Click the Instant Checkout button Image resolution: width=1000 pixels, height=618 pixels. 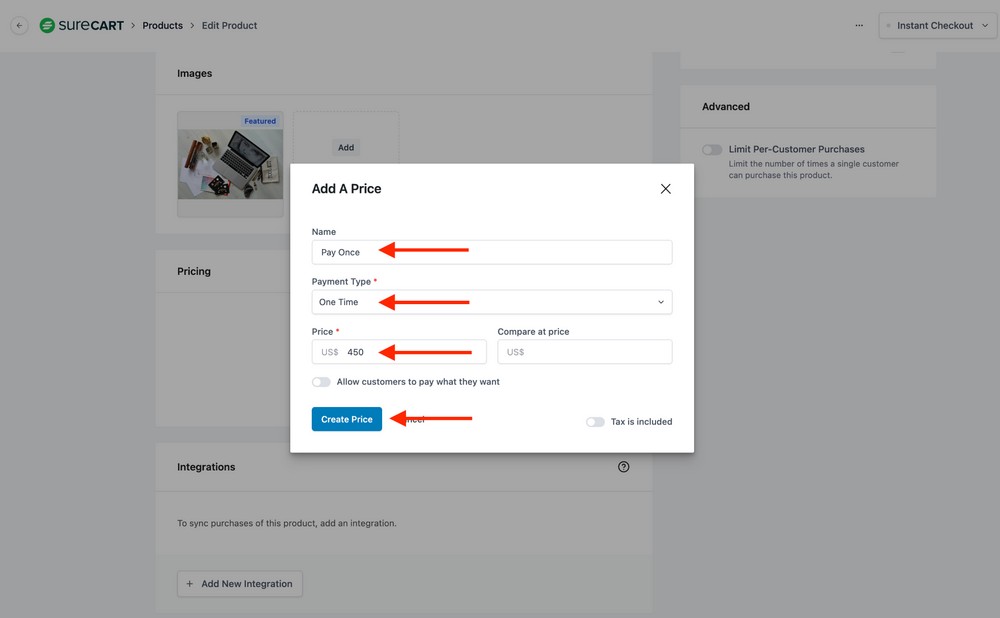coord(936,24)
